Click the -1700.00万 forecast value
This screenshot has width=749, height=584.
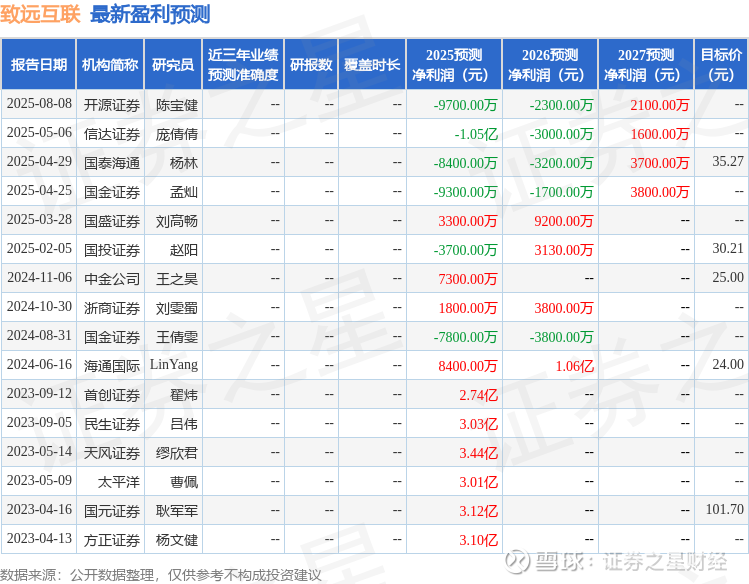coord(561,192)
